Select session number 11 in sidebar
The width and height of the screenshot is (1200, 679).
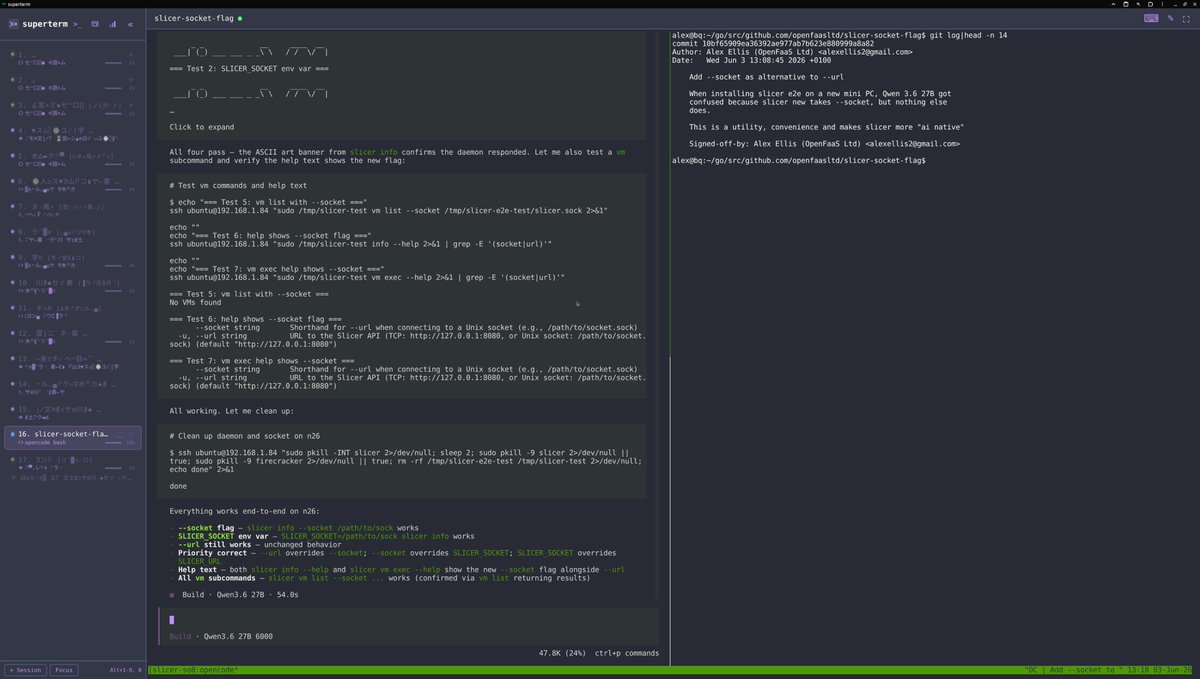[73, 311]
